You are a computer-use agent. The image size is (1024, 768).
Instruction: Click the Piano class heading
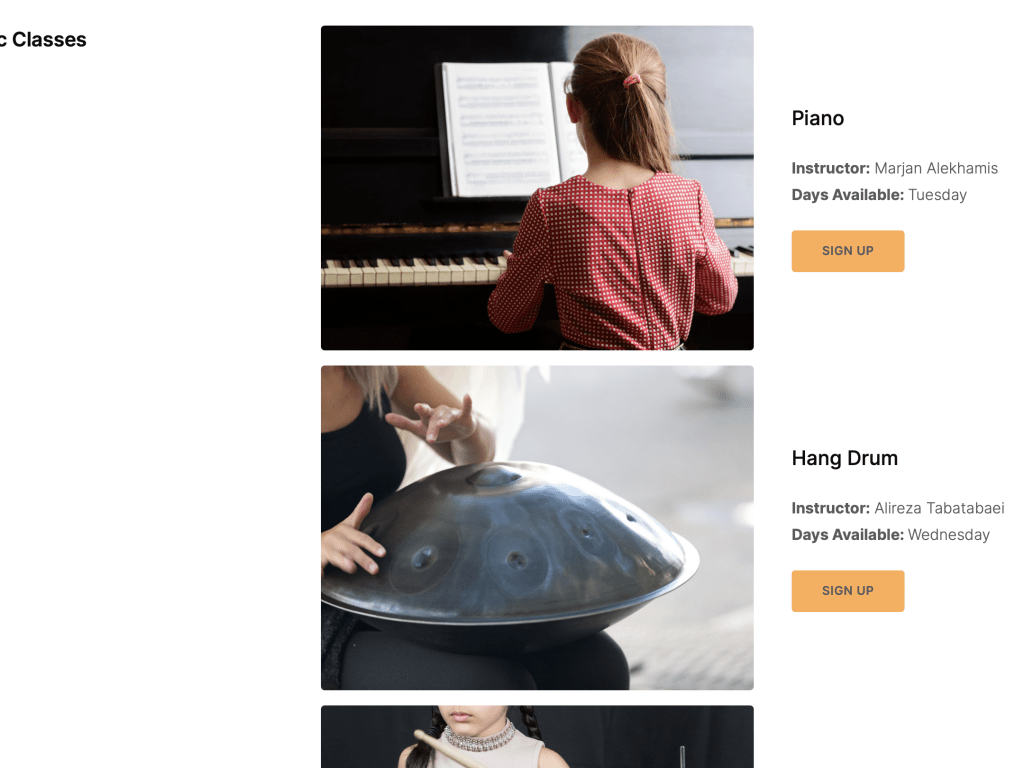click(818, 118)
